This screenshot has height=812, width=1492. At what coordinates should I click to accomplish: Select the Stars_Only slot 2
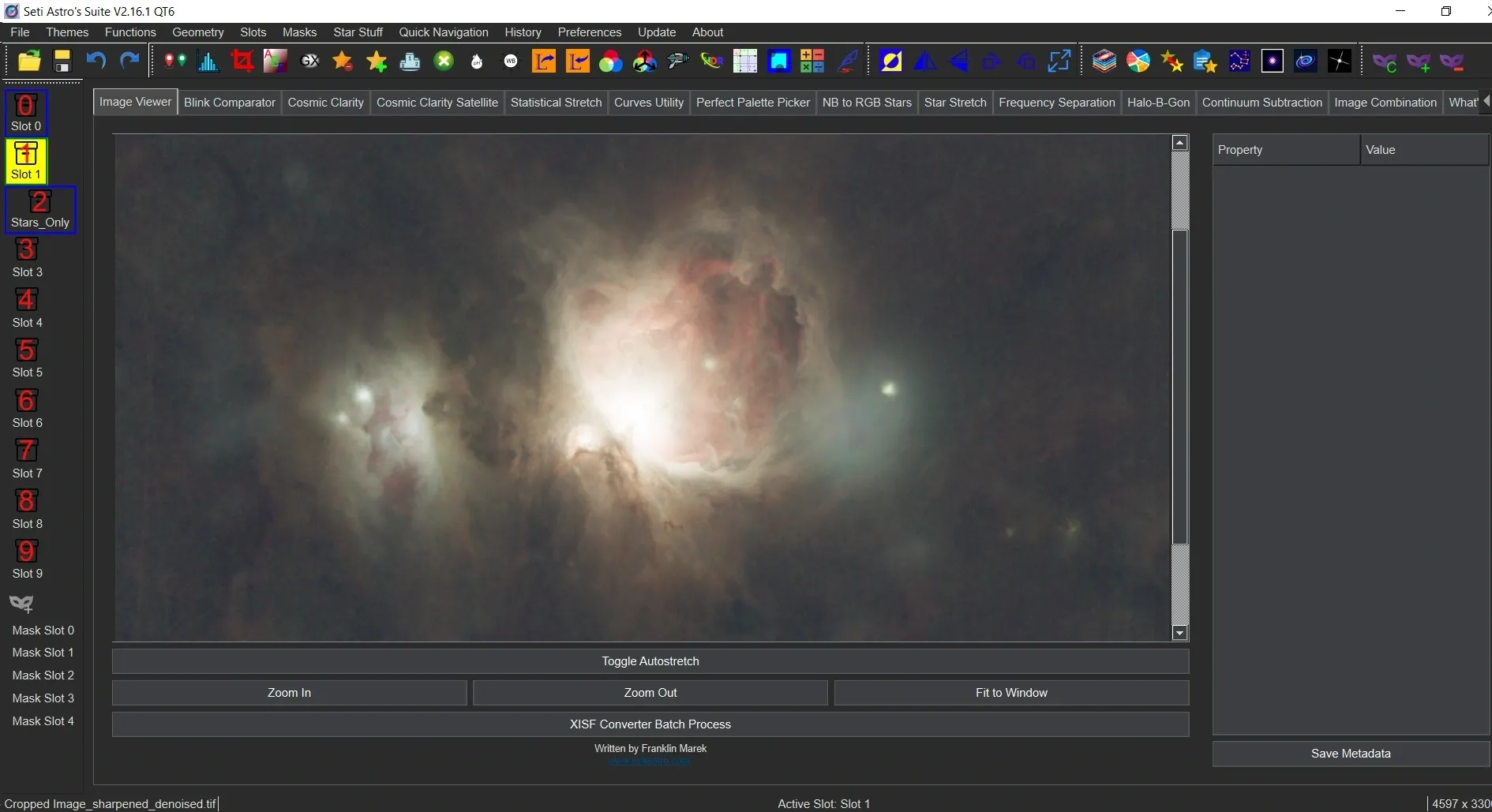[x=40, y=209]
